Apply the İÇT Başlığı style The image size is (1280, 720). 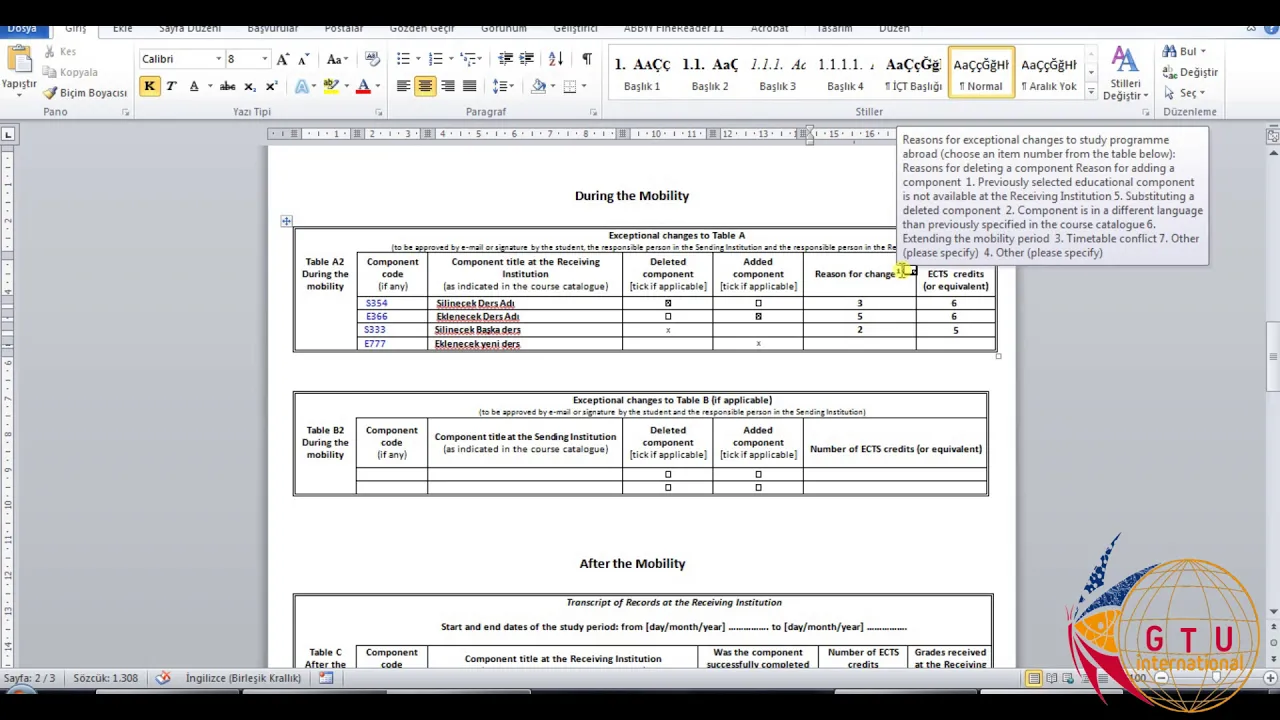(x=913, y=74)
